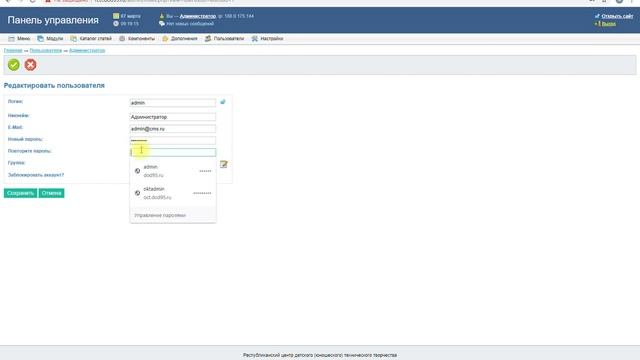
Task: Click the Администратор breadcrumb link
Action: (87, 50)
